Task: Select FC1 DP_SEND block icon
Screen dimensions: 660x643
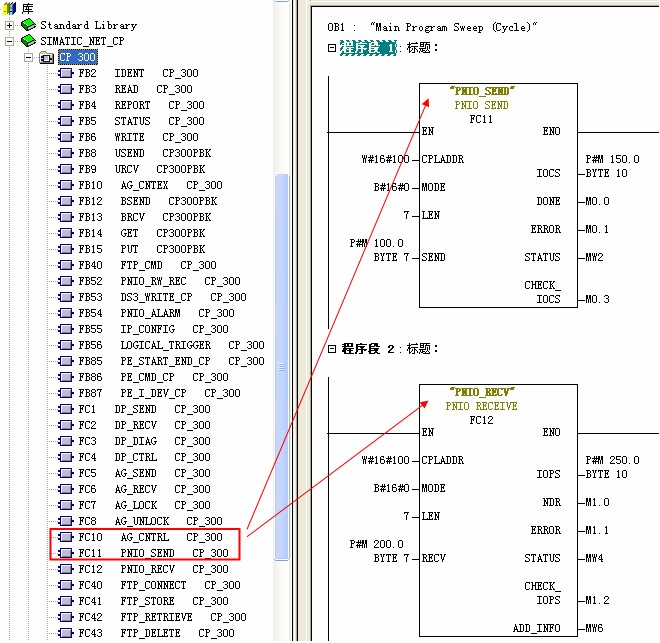Action: [x=66, y=409]
